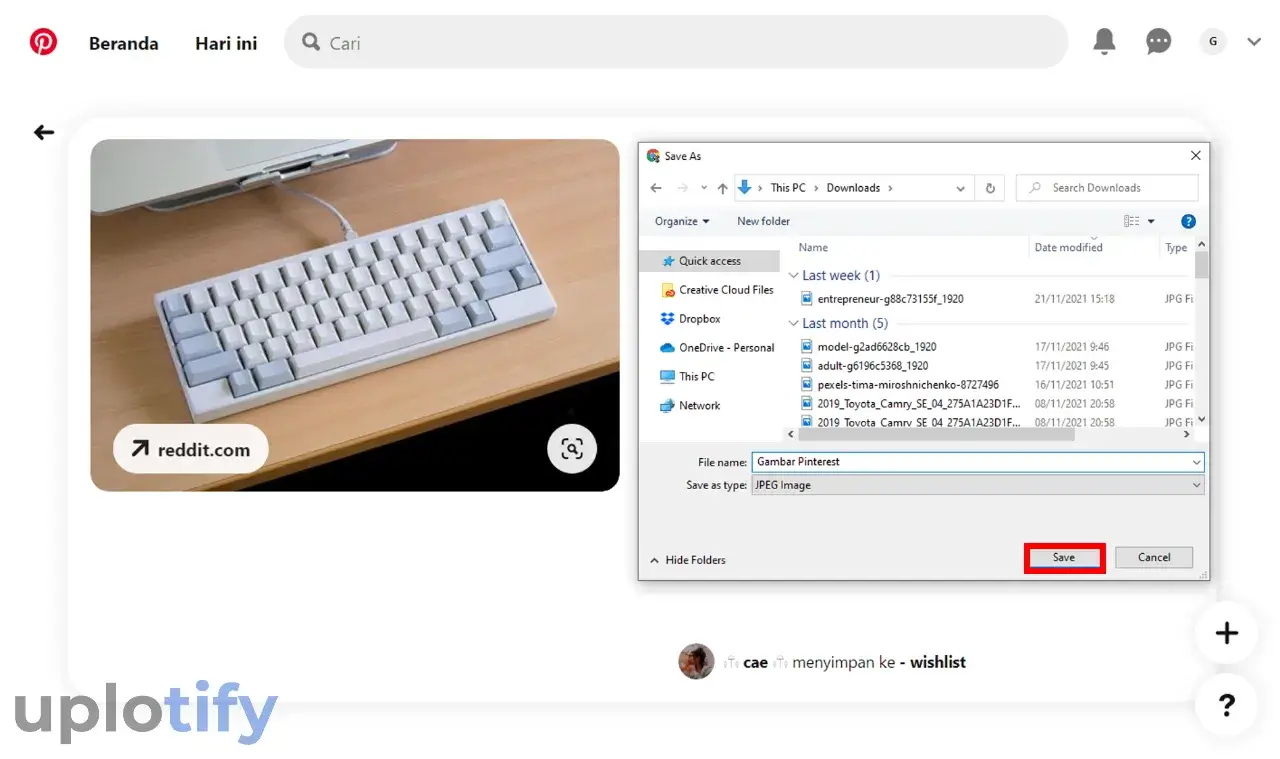Open the profile avatar labeled G
Viewport: 1280px width, 759px height.
coord(1213,42)
